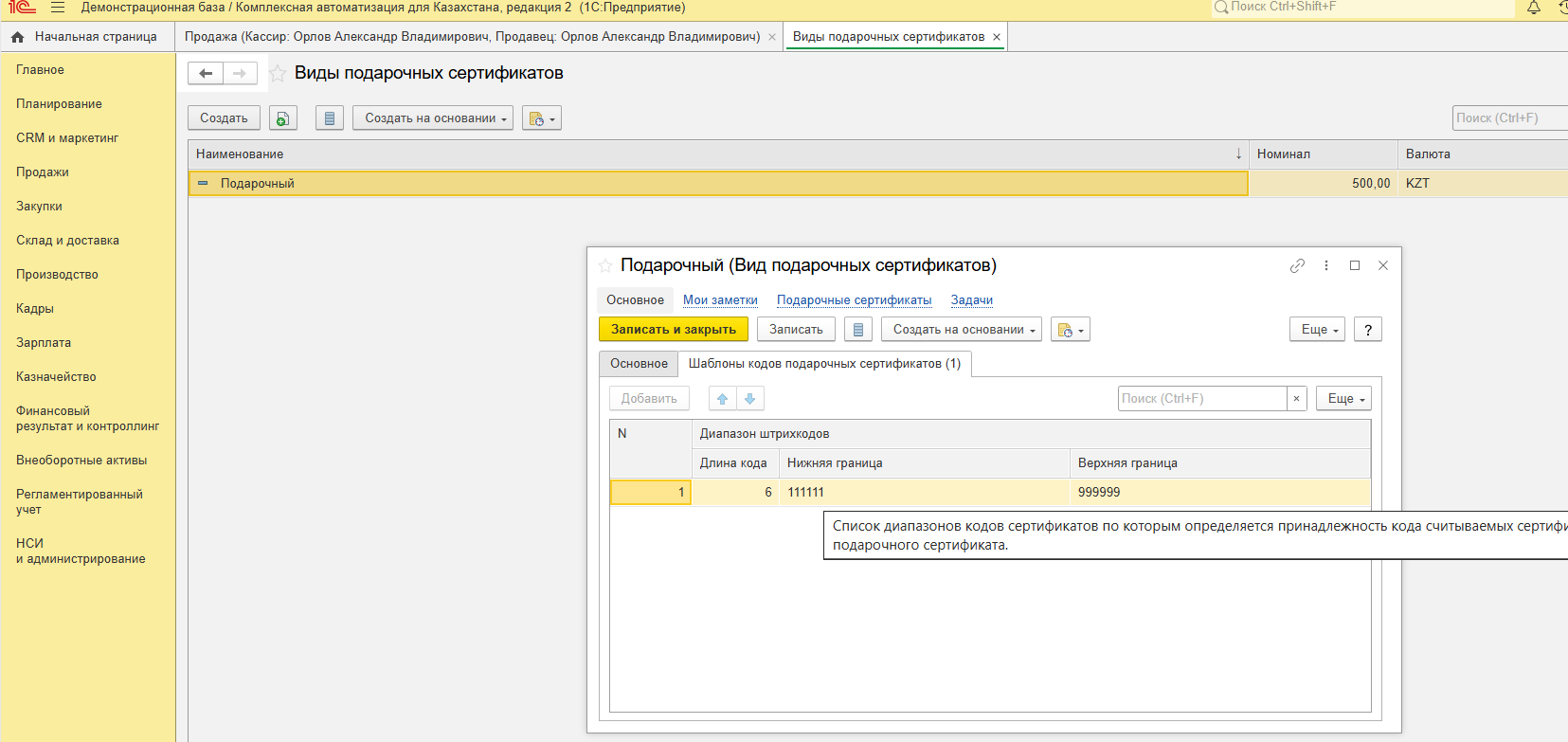Image resolution: width=1568 pixels, height=742 pixels.
Task: Open the Подарочные сертификаты link
Action: click(x=854, y=300)
